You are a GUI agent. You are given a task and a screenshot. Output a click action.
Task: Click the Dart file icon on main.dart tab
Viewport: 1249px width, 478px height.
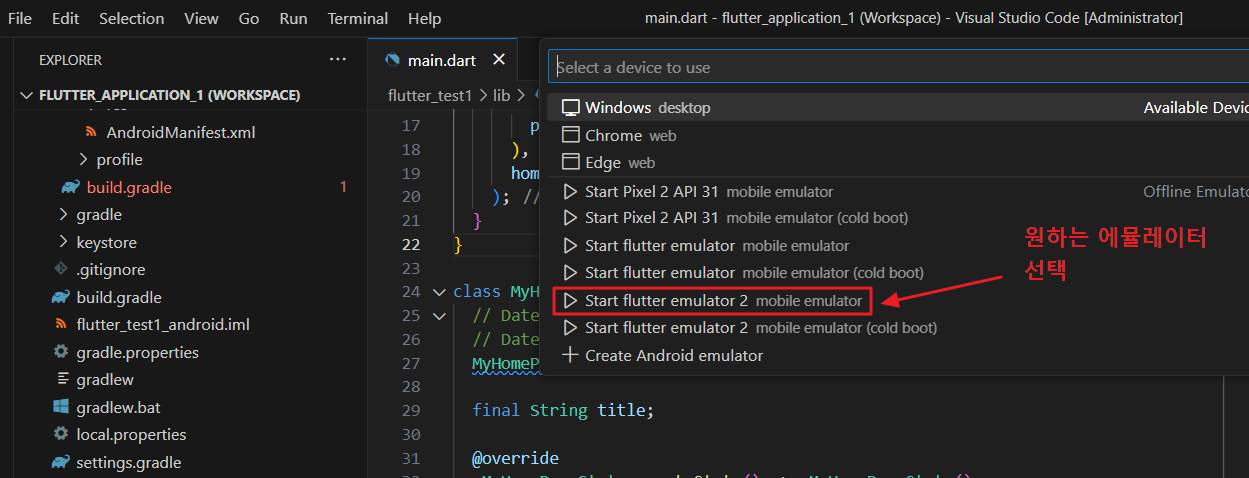(x=392, y=60)
